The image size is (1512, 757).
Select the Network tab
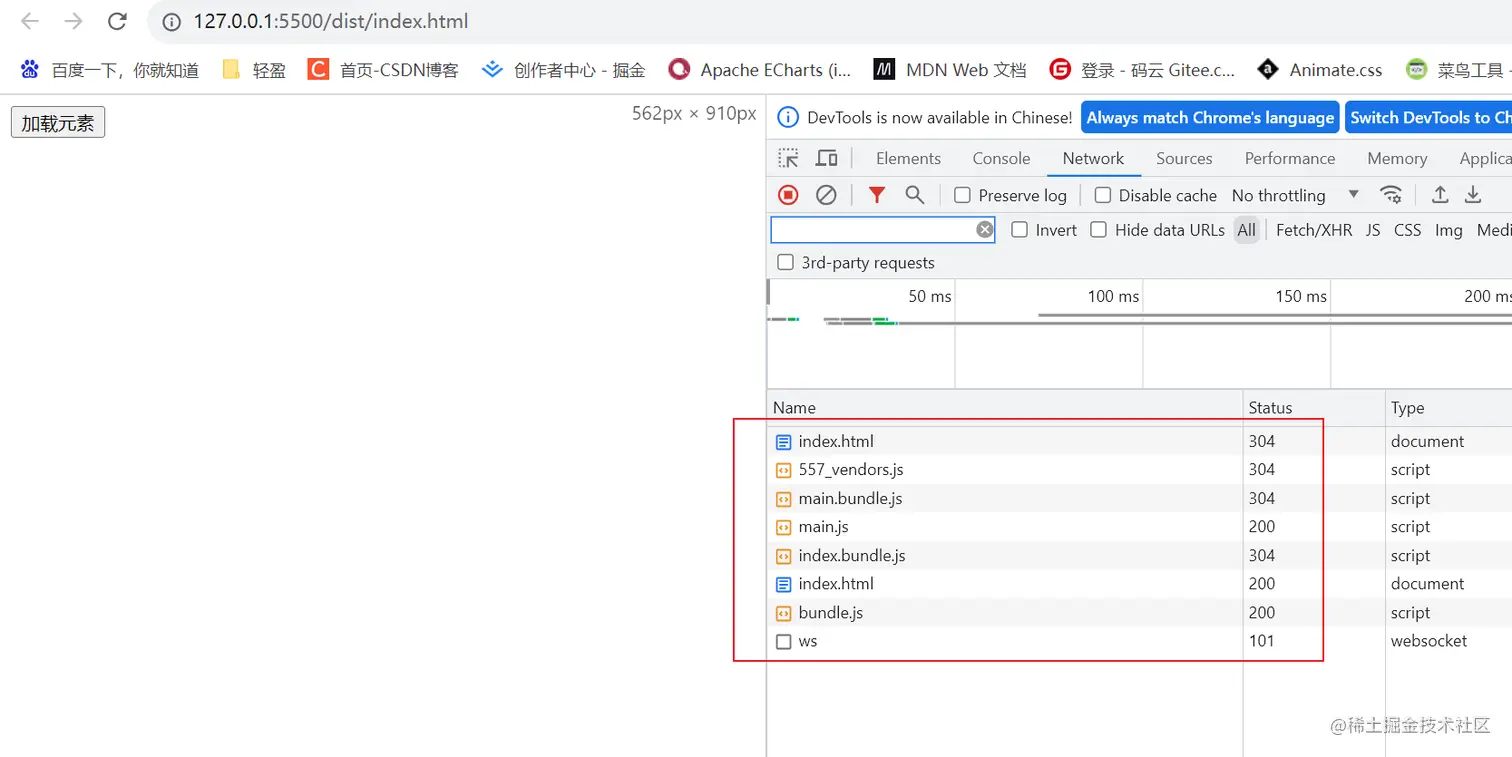[x=1093, y=158]
